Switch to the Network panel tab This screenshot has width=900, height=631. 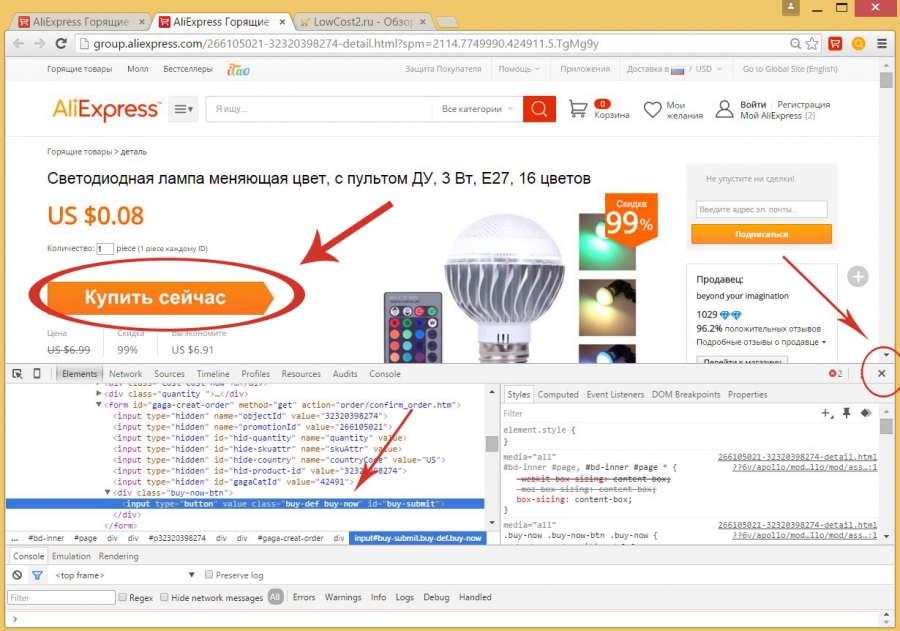tap(125, 374)
